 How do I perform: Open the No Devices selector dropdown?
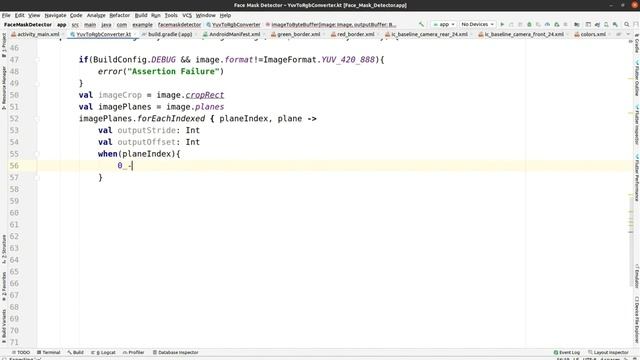coord(477,24)
